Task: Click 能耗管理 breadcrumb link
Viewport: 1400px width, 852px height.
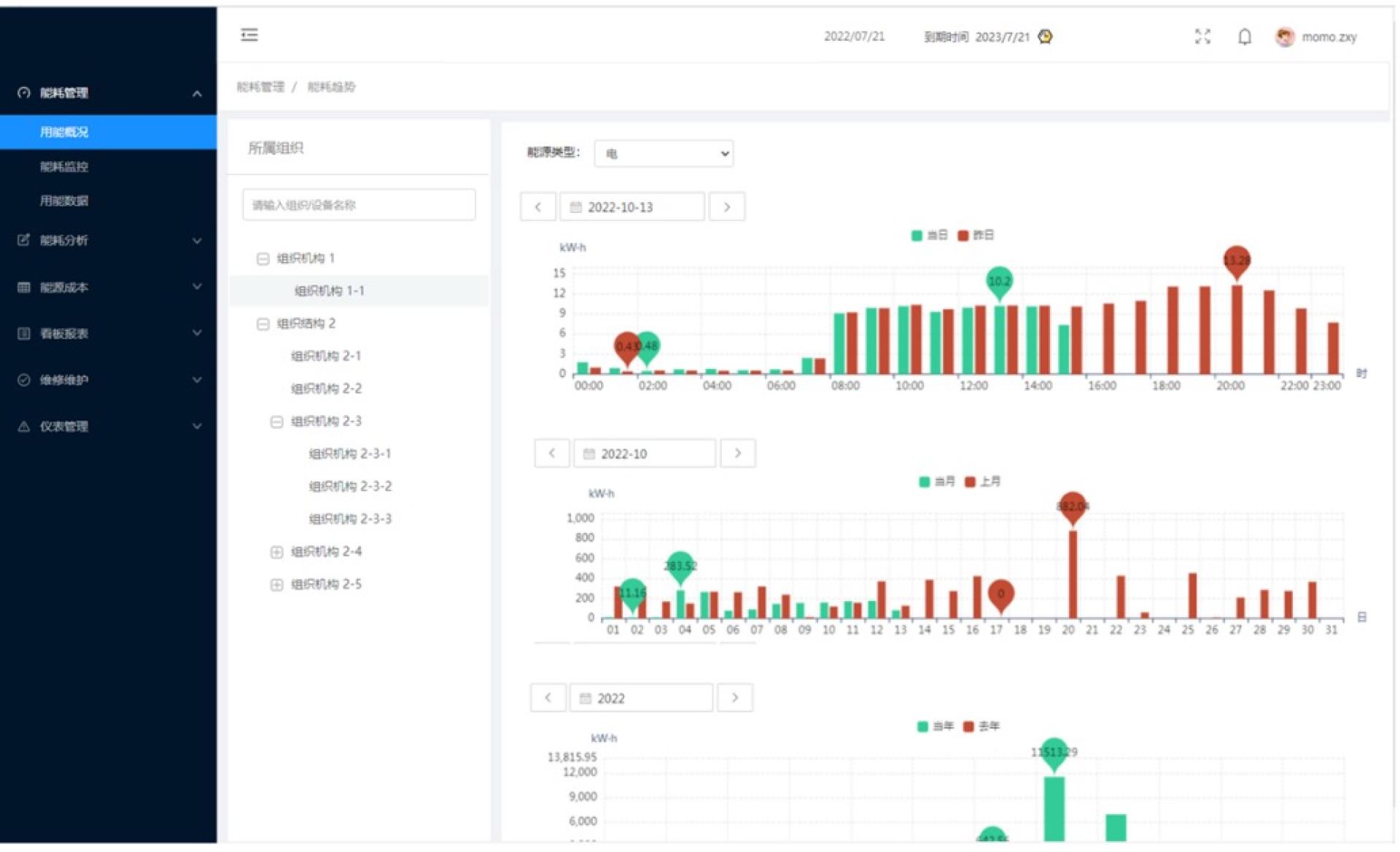Action: pos(260,87)
